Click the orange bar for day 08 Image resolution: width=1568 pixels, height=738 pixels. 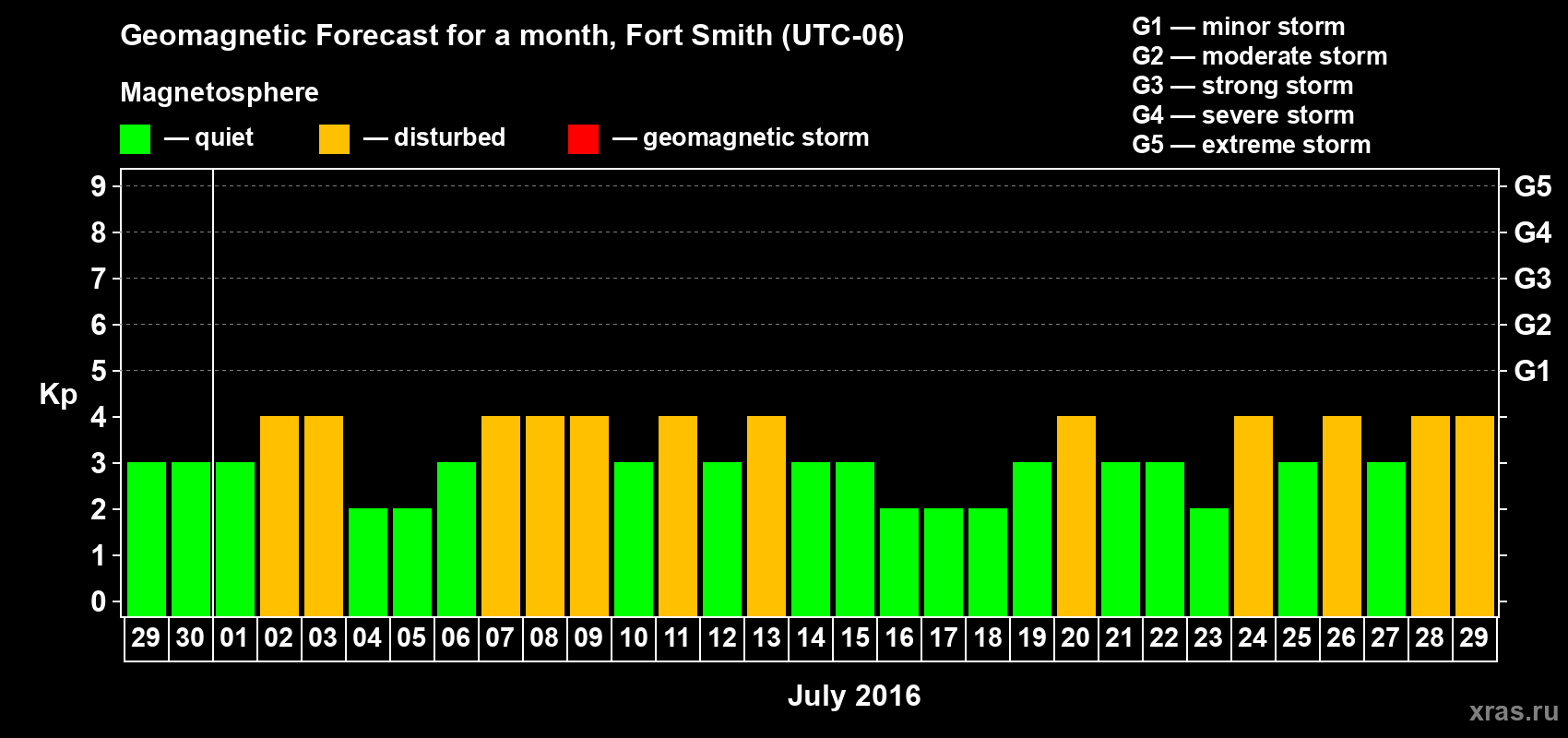pos(545,517)
